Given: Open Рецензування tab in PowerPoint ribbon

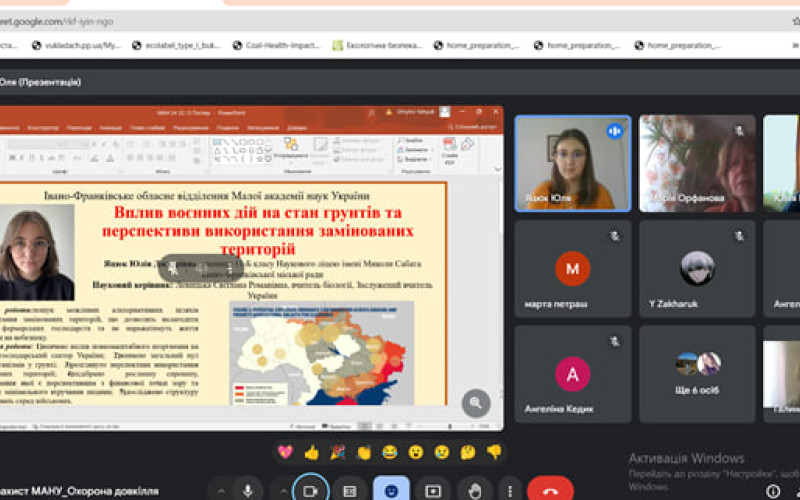Looking at the screenshot, I should tap(190, 128).
